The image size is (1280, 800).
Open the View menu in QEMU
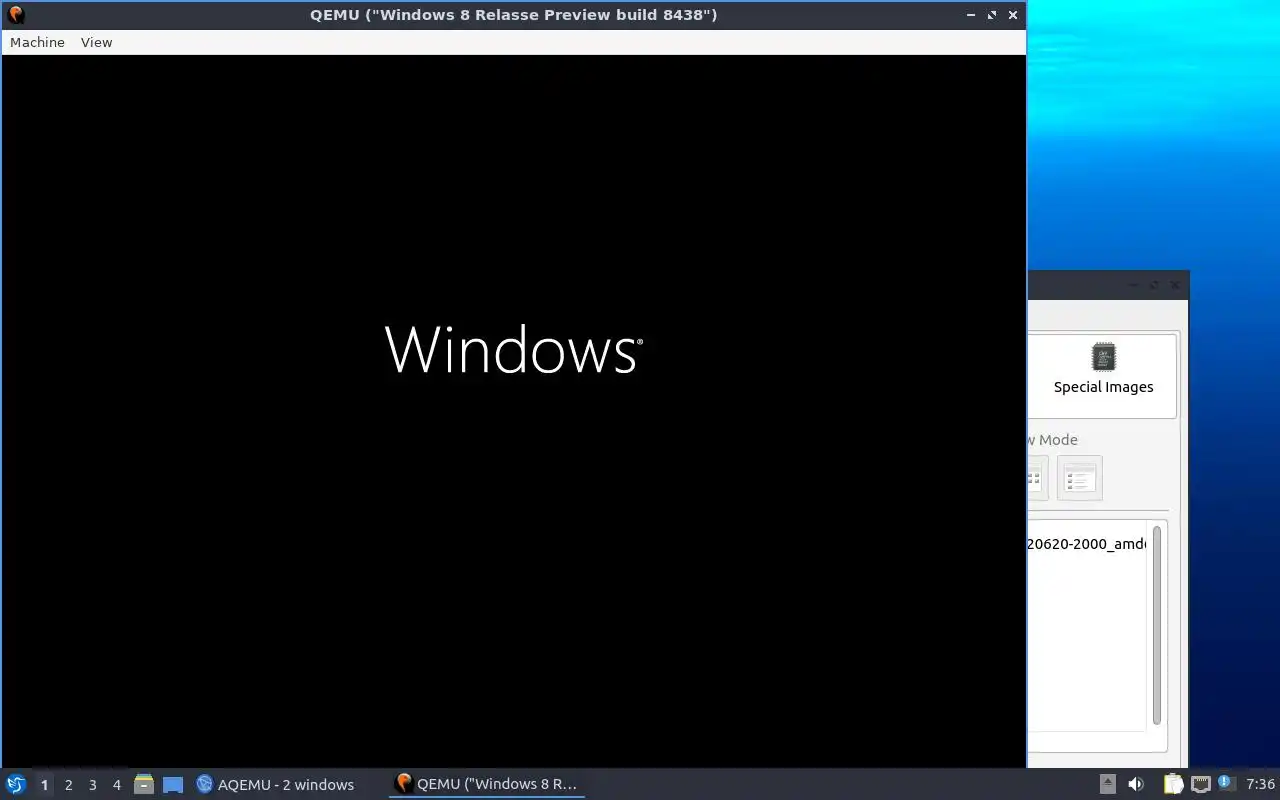pos(96,42)
